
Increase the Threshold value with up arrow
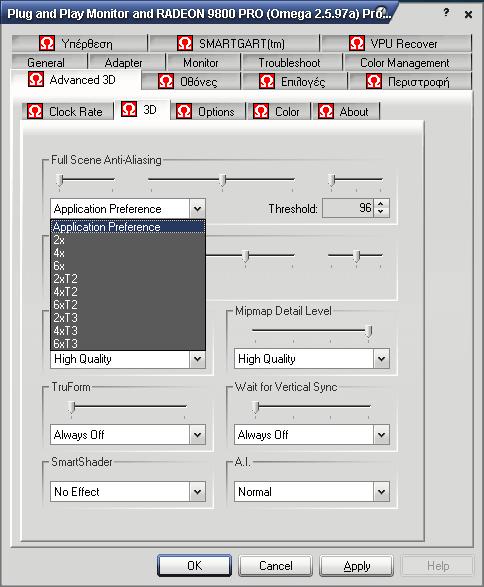click(381, 204)
